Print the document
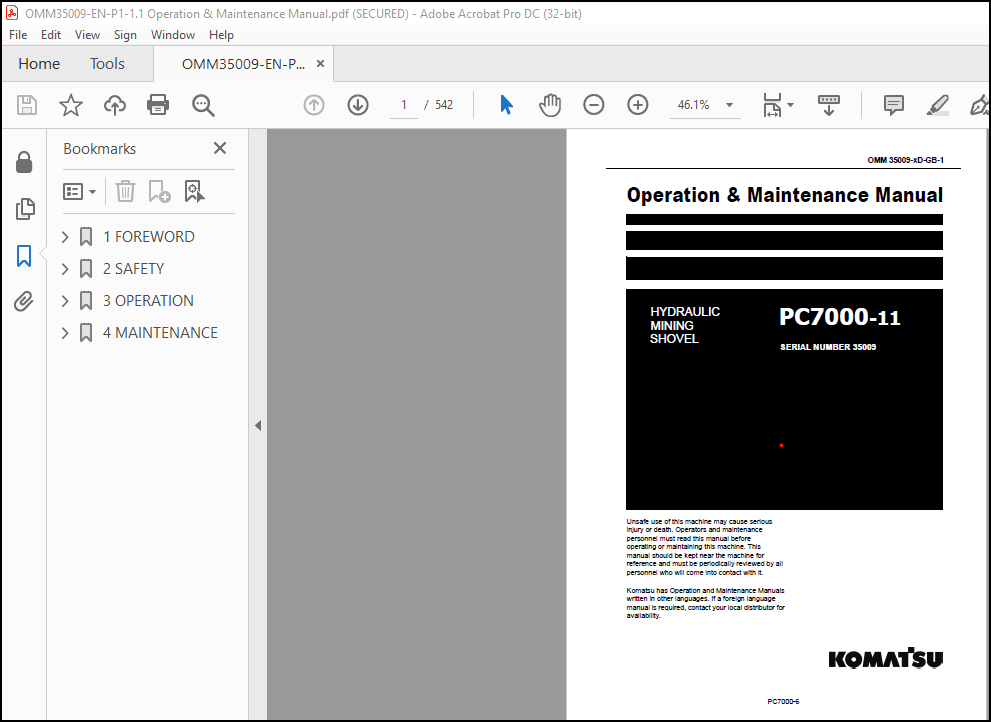Image resolution: width=991 pixels, height=722 pixels. (157, 104)
